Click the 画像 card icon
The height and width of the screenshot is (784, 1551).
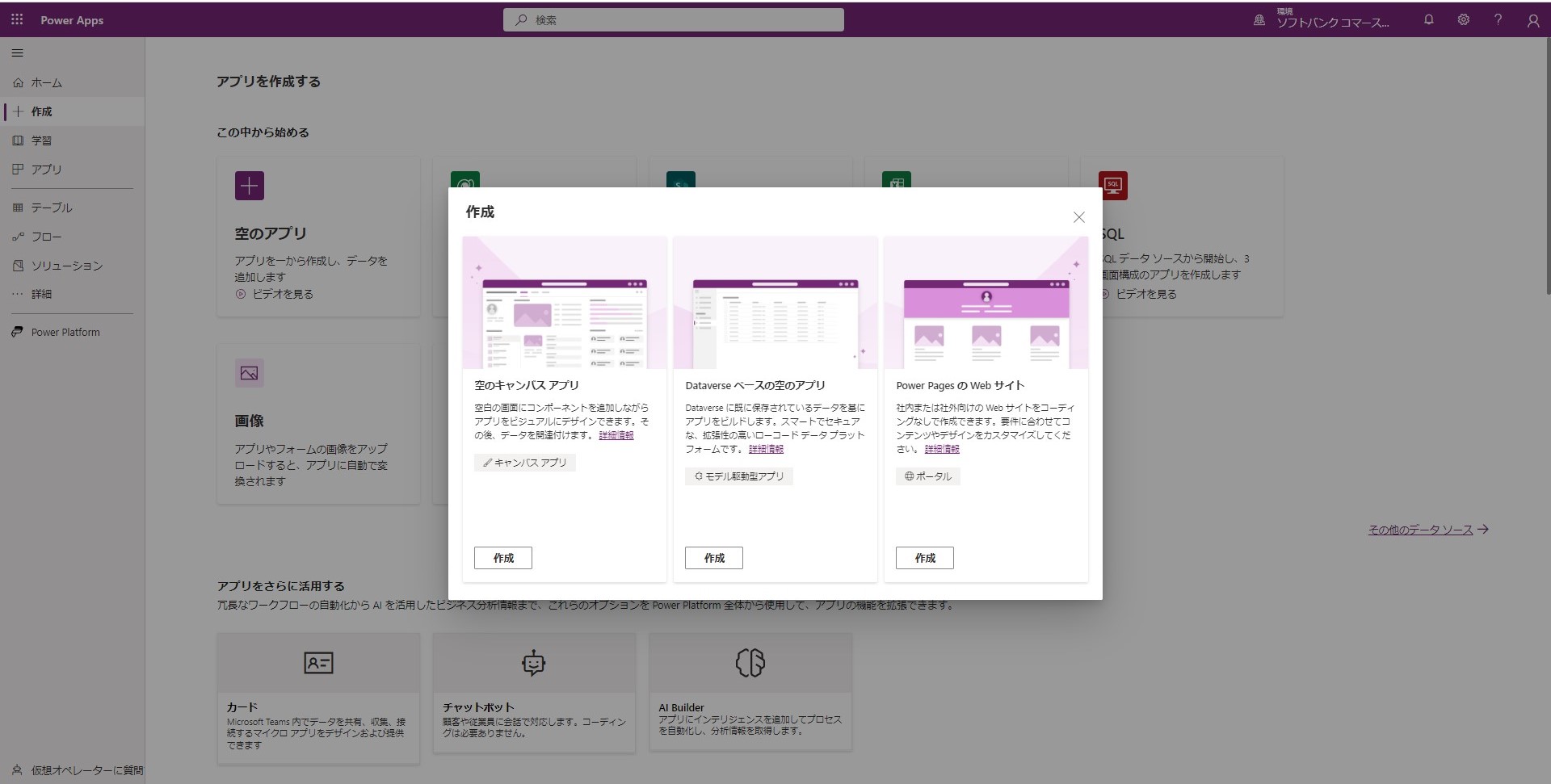[x=250, y=373]
